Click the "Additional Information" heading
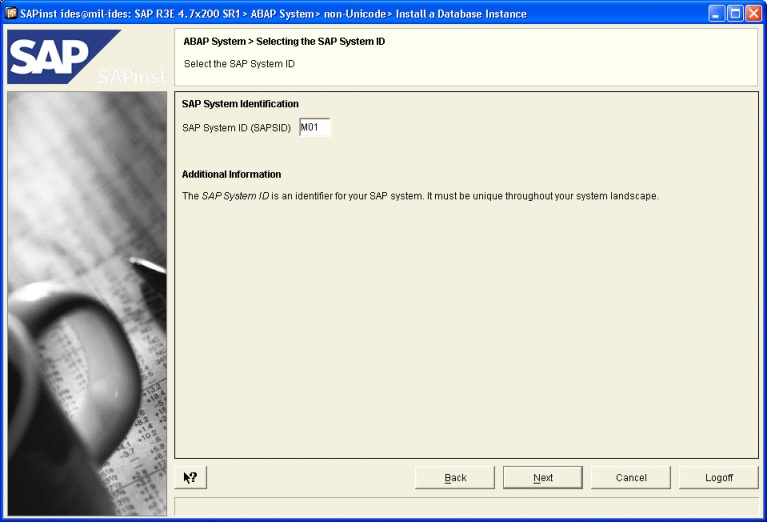 coord(231,174)
